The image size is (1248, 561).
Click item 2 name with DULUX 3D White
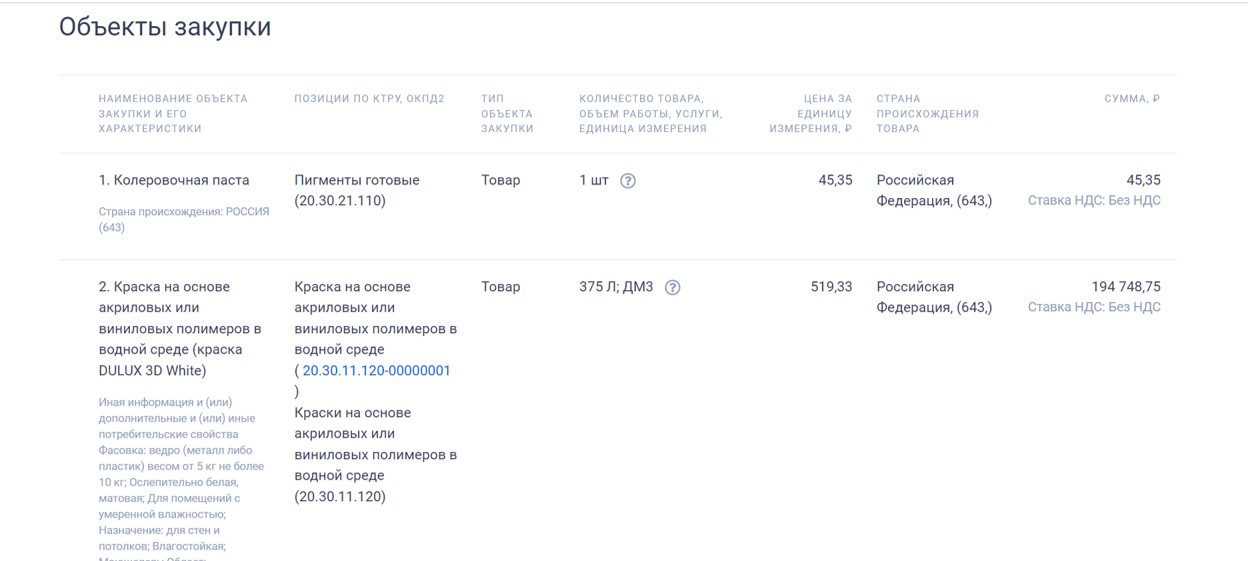tap(180, 328)
